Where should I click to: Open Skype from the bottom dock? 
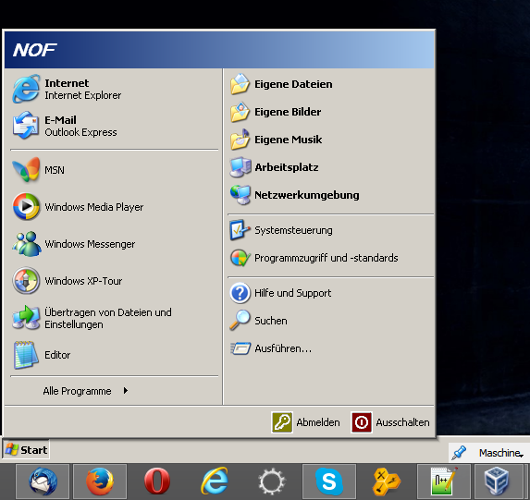coord(329,481)
